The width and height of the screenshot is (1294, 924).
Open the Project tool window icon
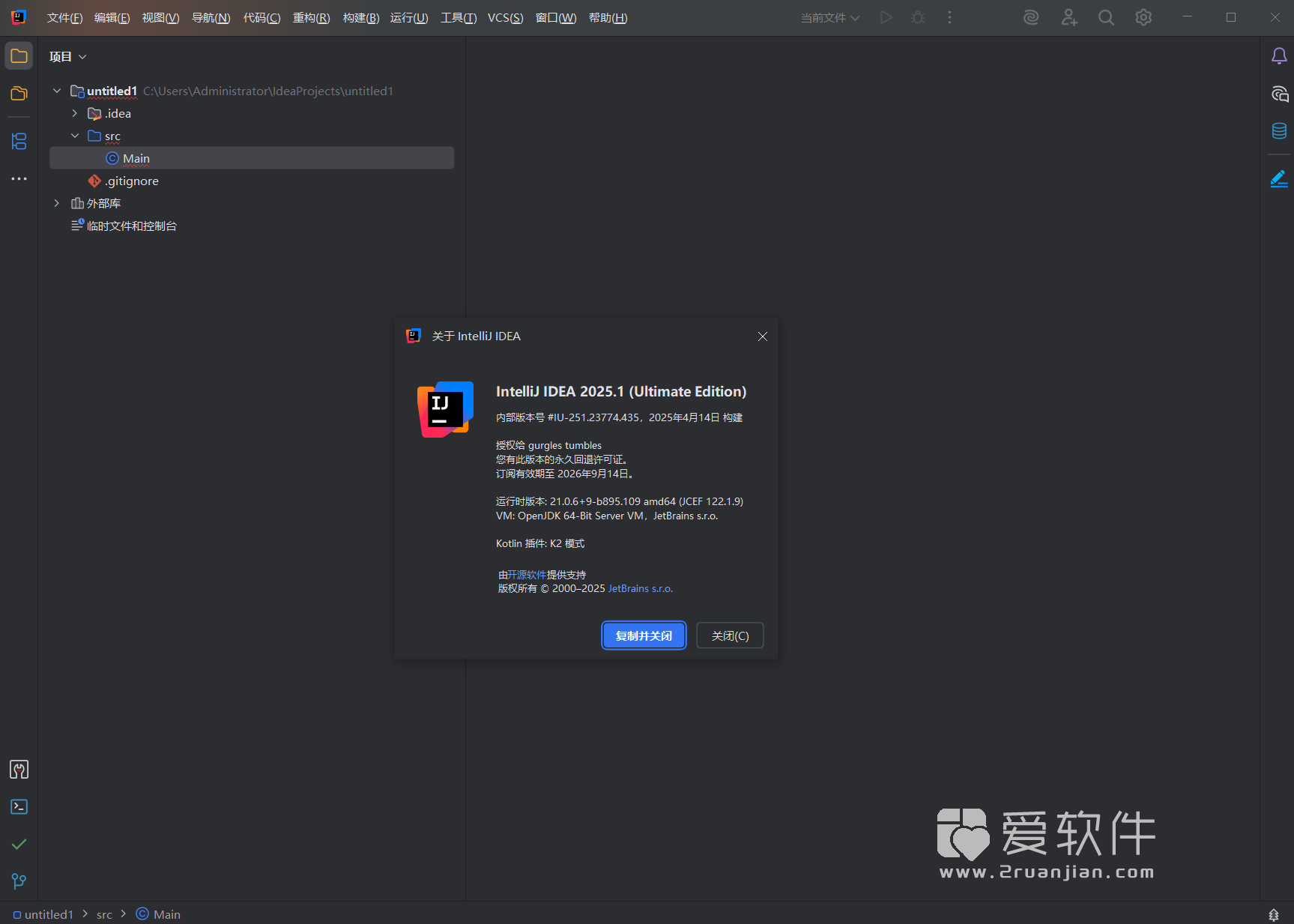point(19,56)
